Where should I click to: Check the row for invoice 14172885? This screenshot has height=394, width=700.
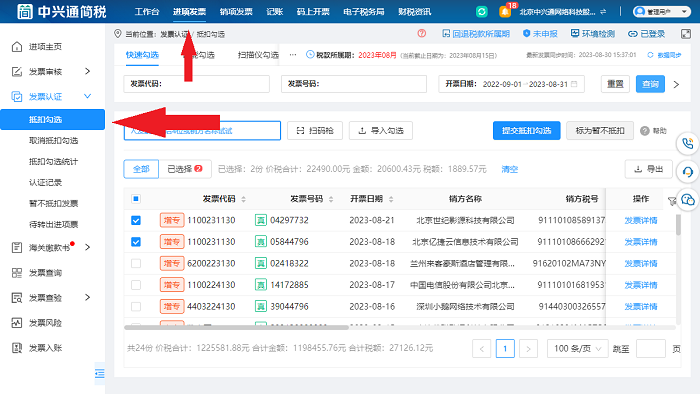(x=136, y=285)
